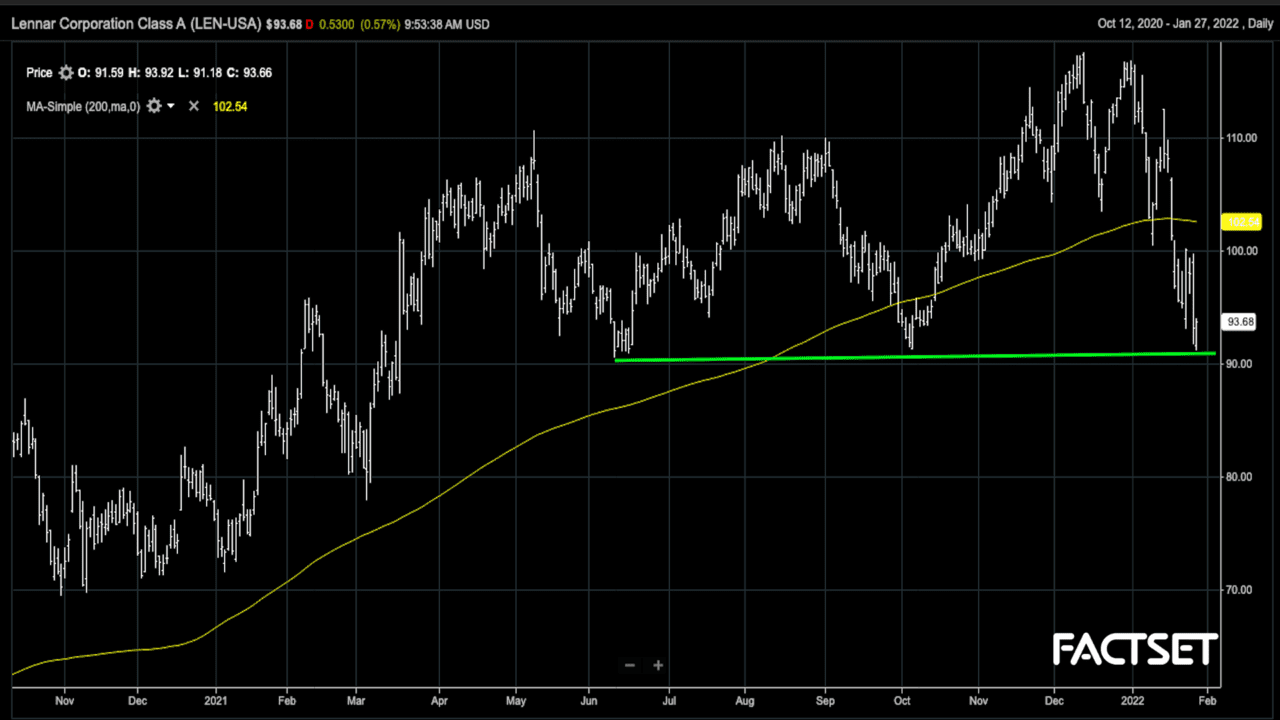The width and height of the screenshot is (1280, 720).
Task: Click the yellow 102.54 moving average value
Action: [230, 106]
